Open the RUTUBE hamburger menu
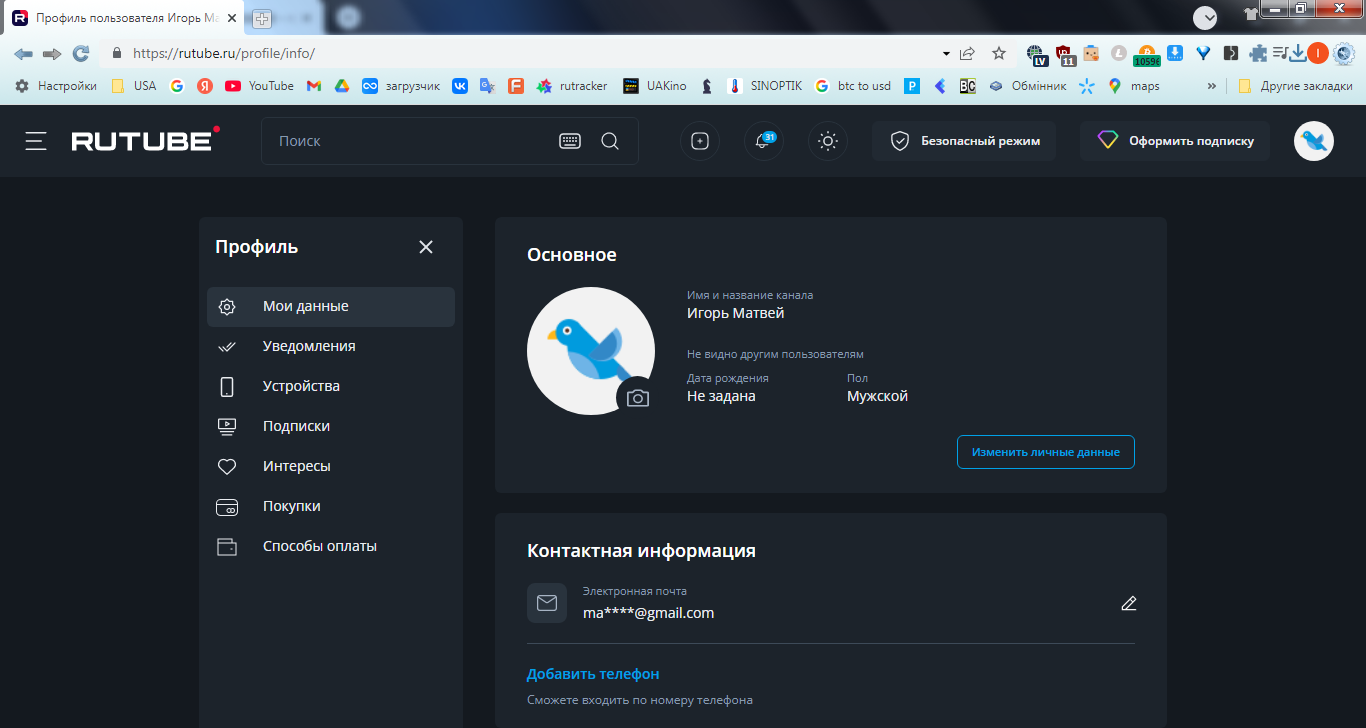 point(36,141)
